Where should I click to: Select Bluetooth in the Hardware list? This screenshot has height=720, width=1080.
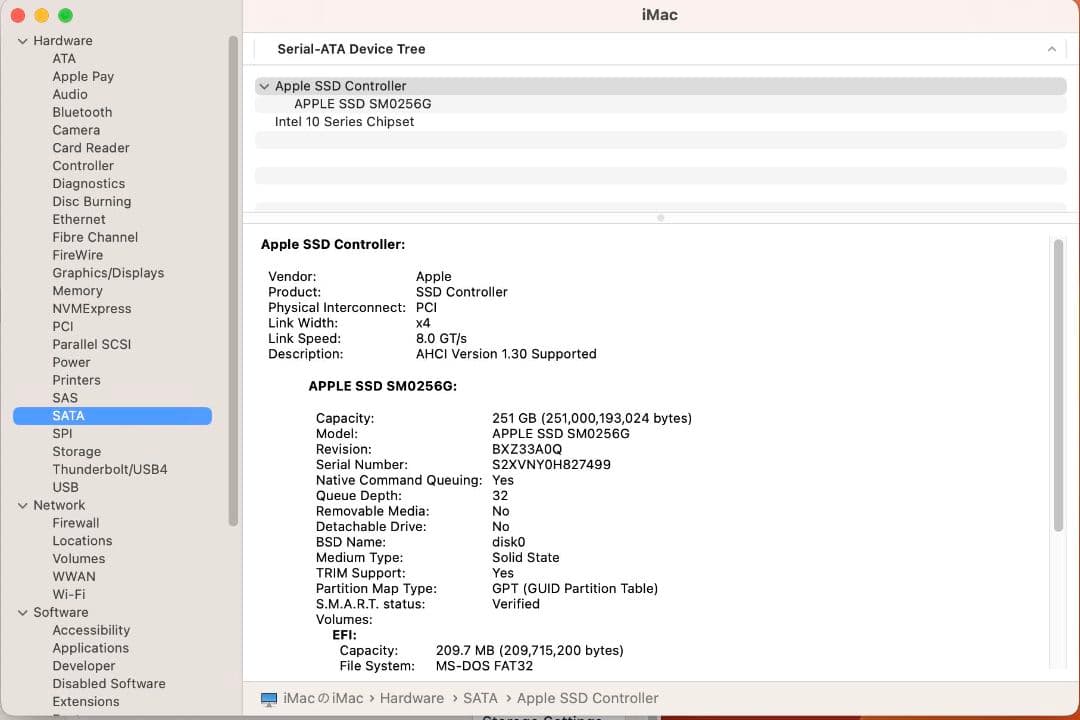[82, 112]
